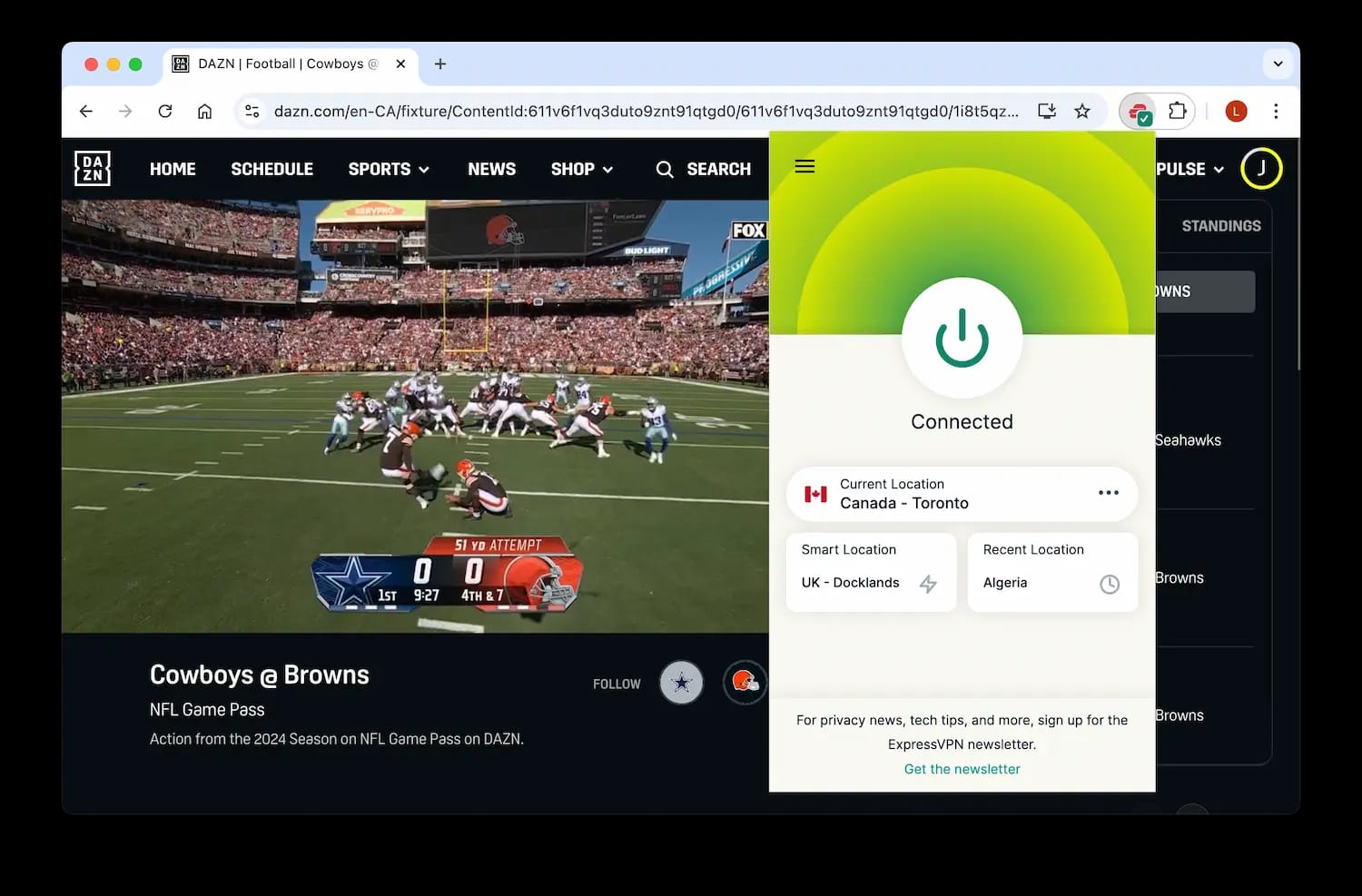Open Chrome profile L avatar
This screenshot has height=896, width=1362.
click(x=1236, y=111)
